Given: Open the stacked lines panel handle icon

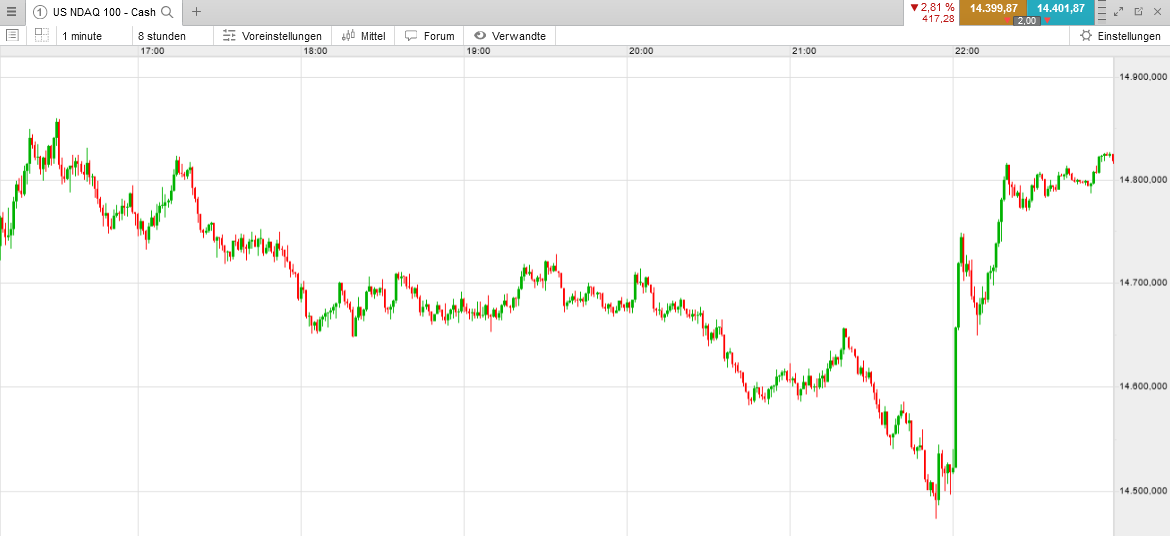Looking at the screenshot, I should 1103,11.
